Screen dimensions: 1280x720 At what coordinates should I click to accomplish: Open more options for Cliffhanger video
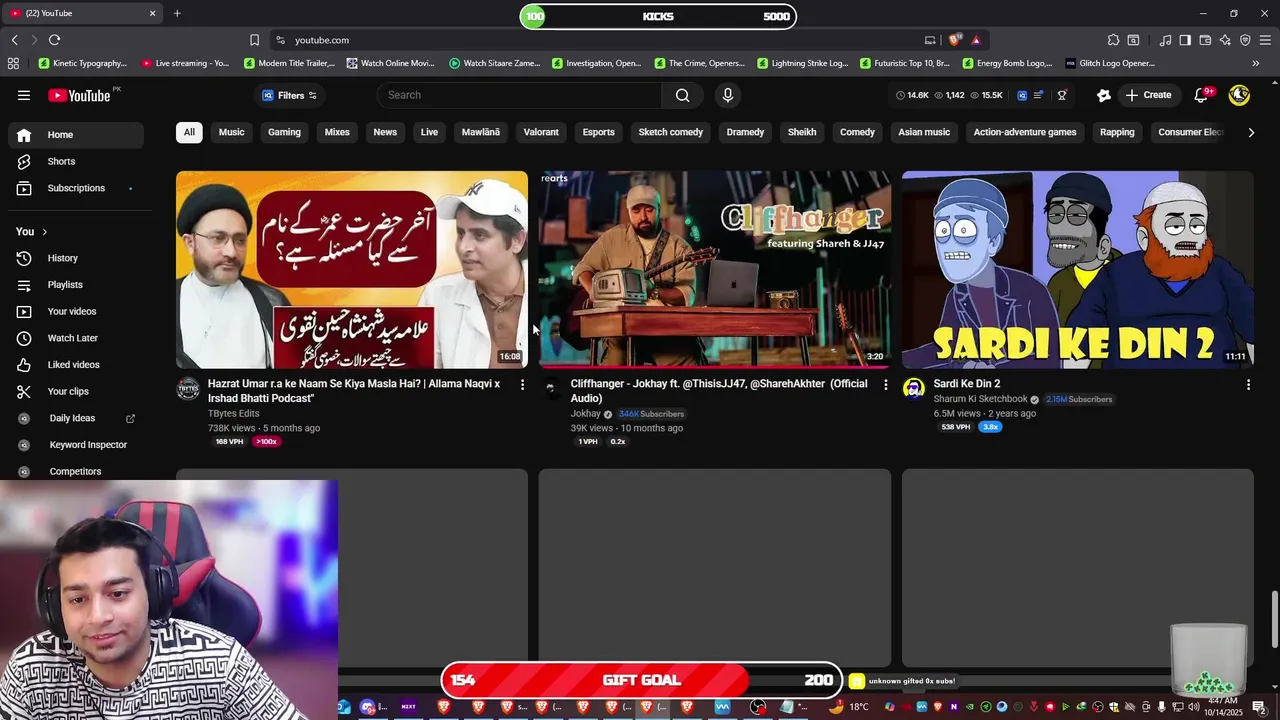(x=885, y=385)
